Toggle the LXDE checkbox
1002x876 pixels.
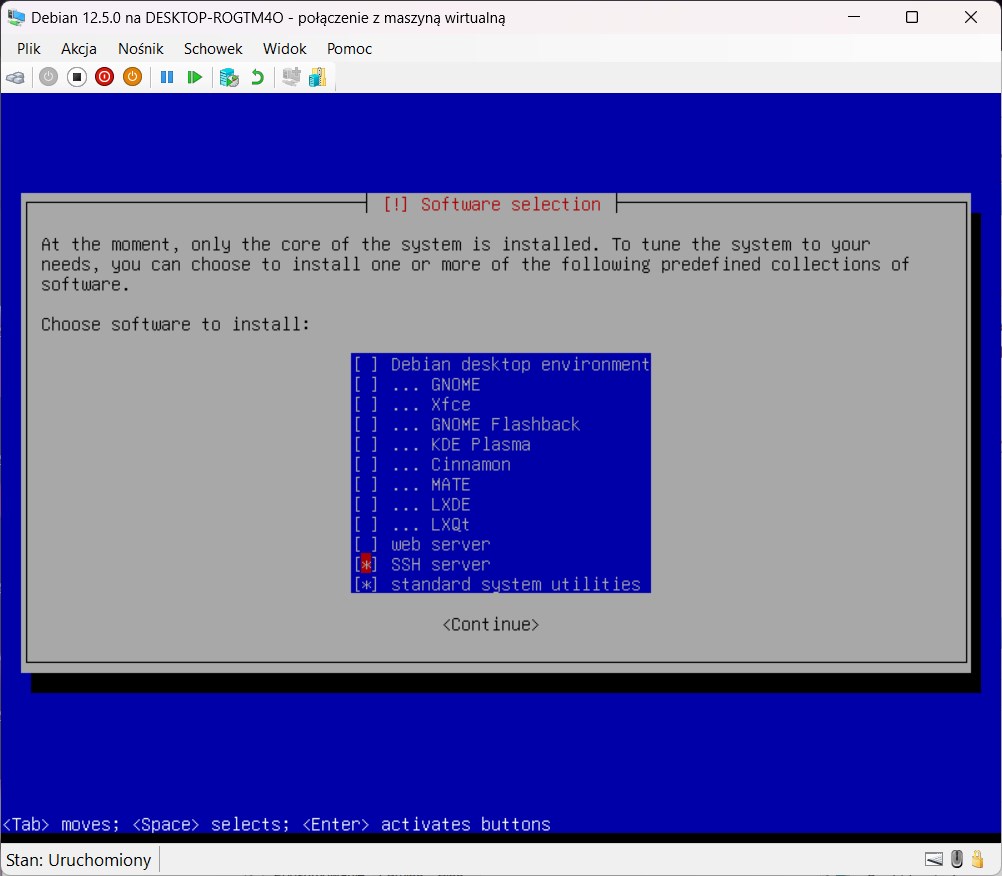click(366, 505)
